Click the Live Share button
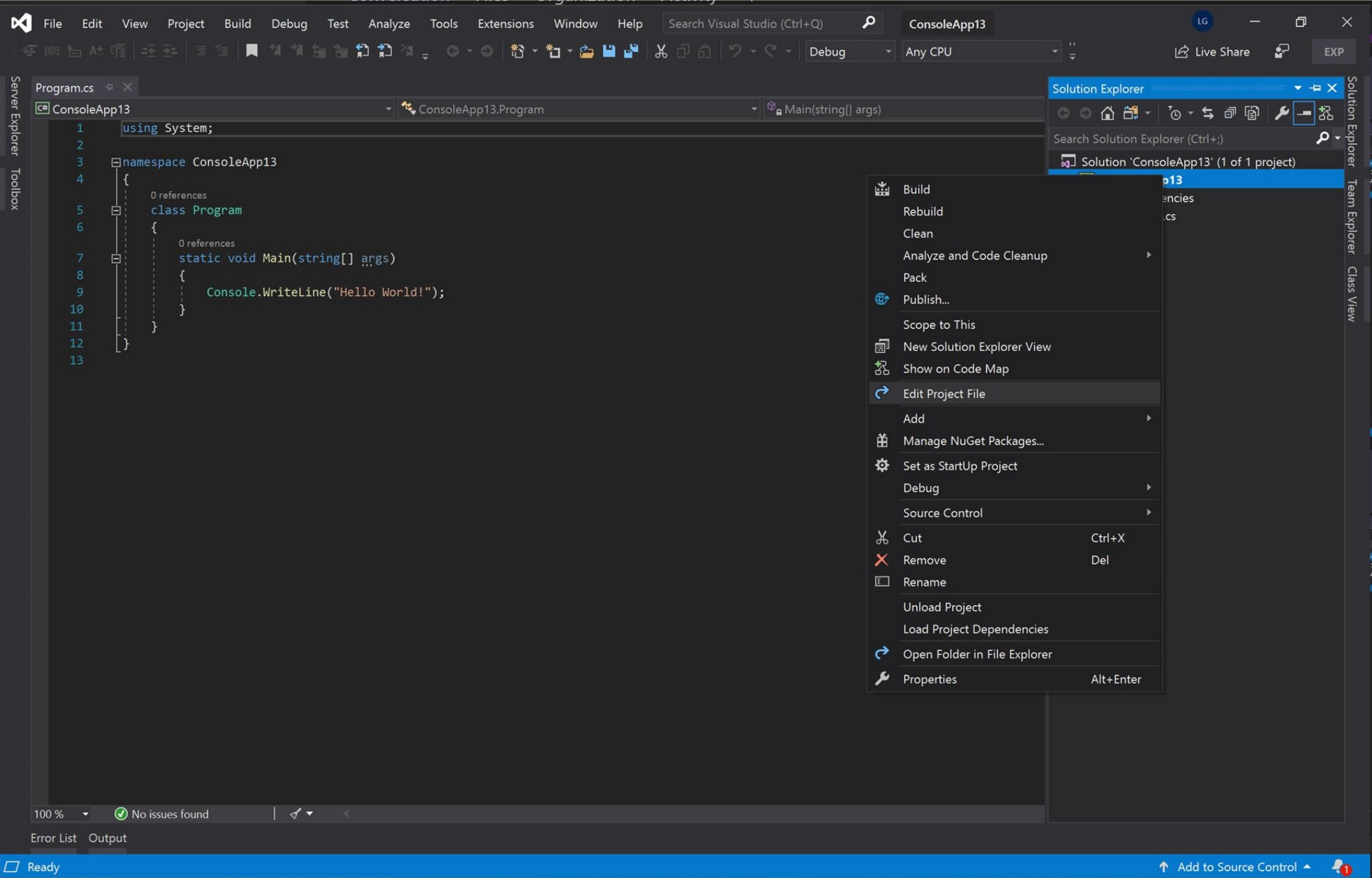This screenshot has height=878, width=1372. (1212, 51)
